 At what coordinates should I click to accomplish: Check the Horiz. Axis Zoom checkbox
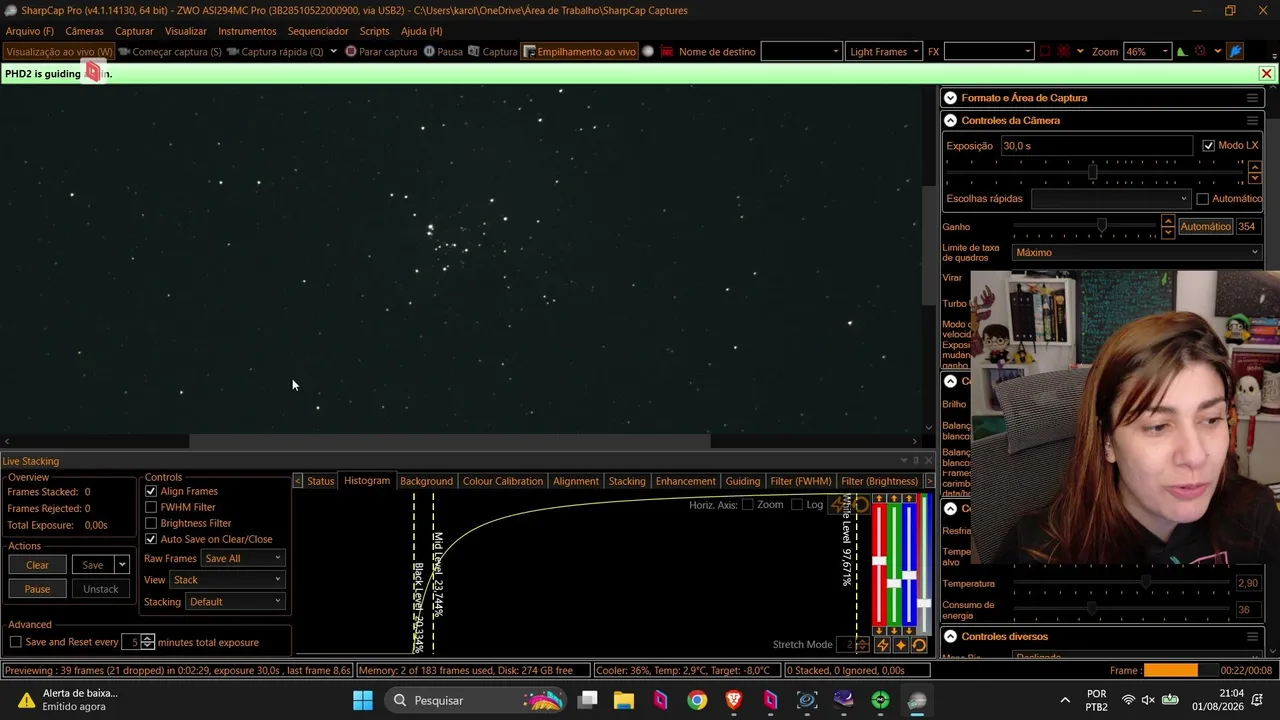pos(747,505)
